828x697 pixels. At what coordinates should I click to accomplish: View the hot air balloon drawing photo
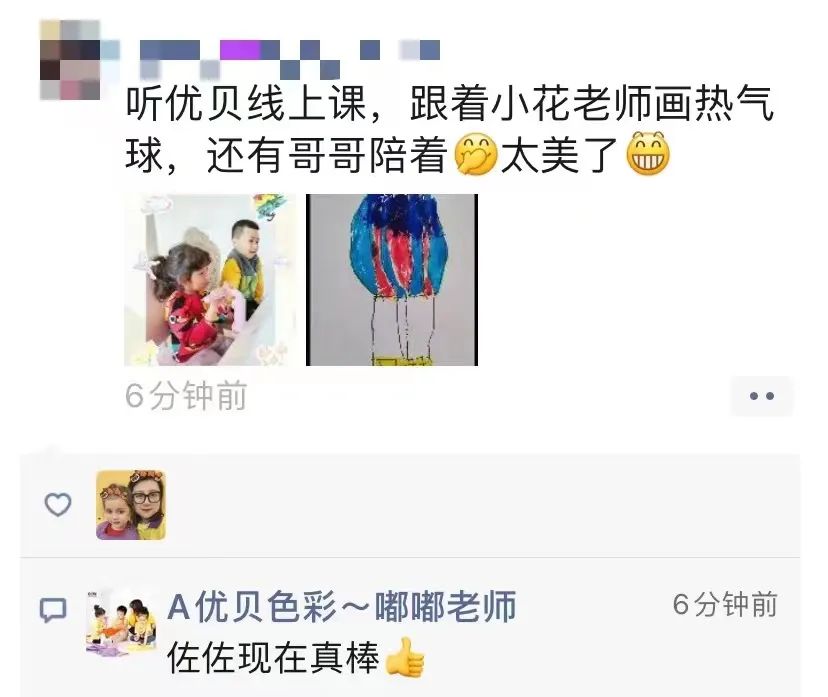[392, 280]
